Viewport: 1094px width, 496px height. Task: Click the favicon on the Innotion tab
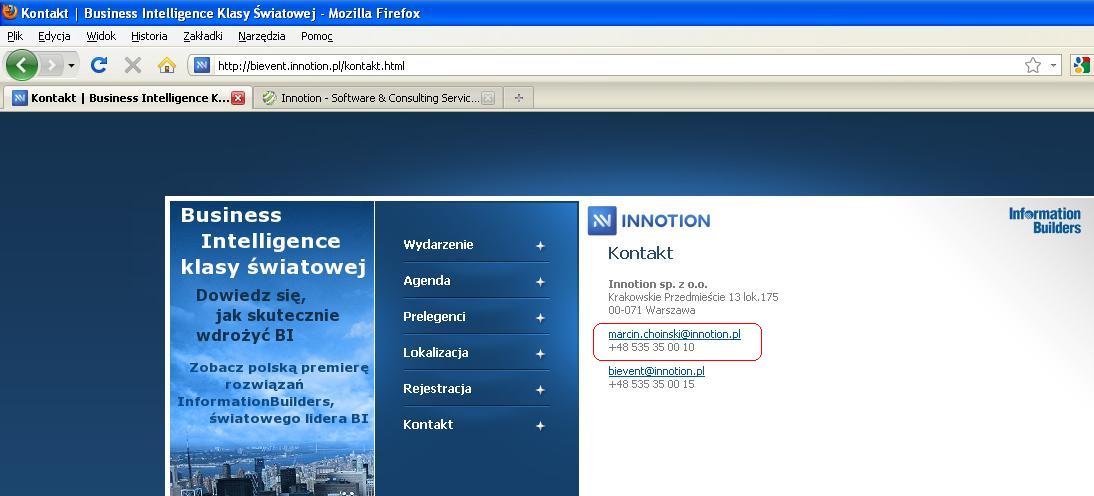click(269, 98)
